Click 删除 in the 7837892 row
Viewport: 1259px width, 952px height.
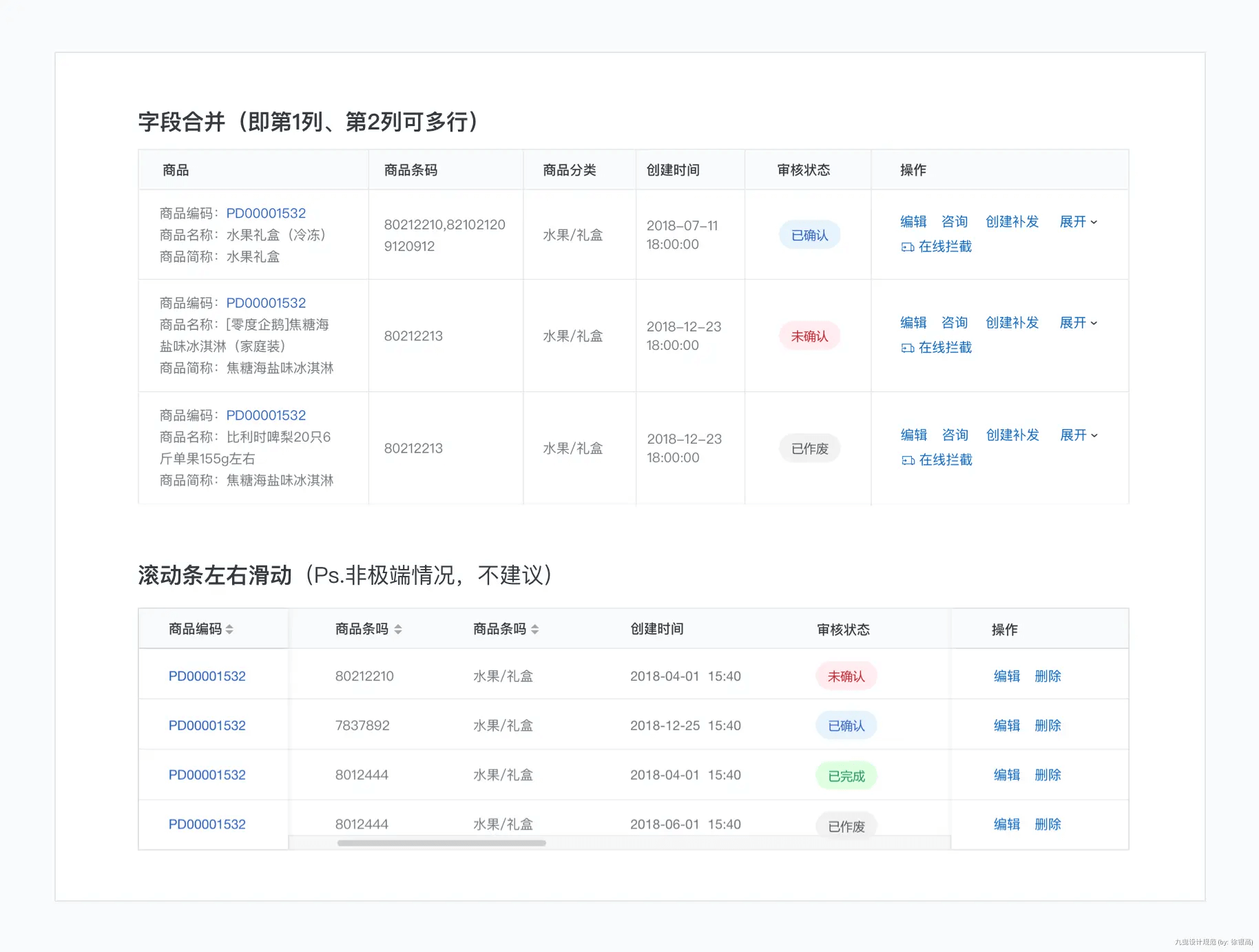click(x=1048, y=726)
